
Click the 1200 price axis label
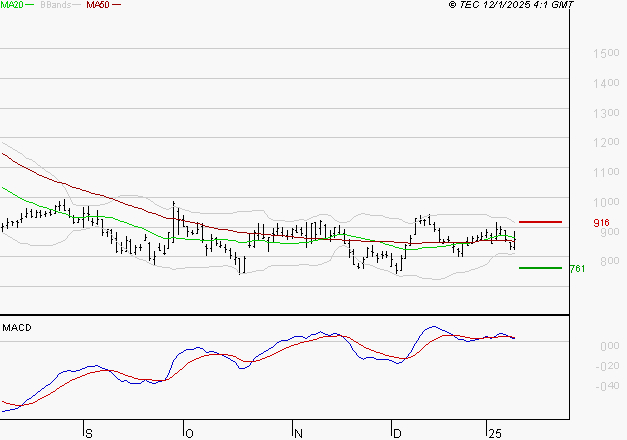click(x=603, y=143)
